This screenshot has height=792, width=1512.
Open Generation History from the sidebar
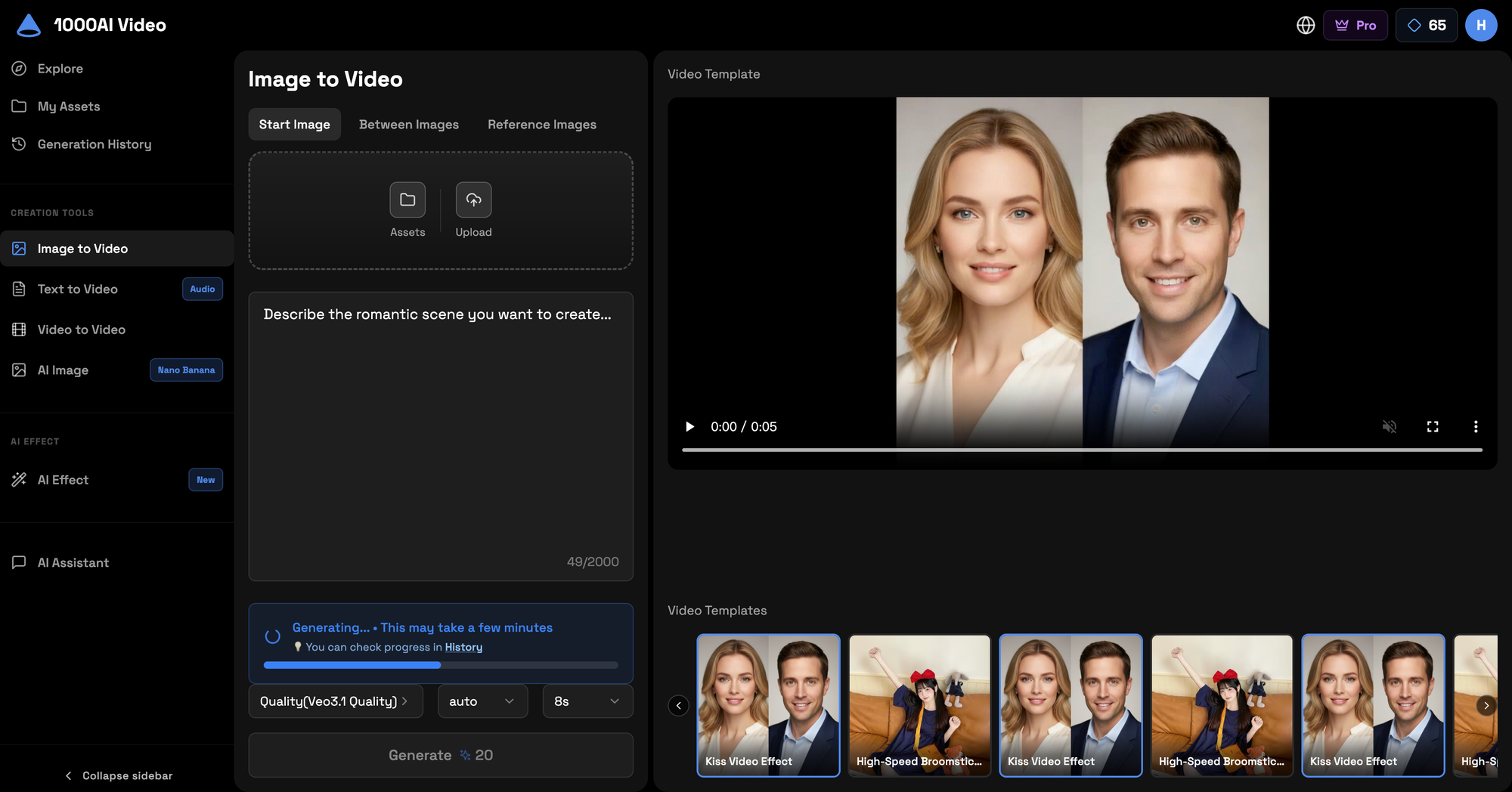pos(94,144)
